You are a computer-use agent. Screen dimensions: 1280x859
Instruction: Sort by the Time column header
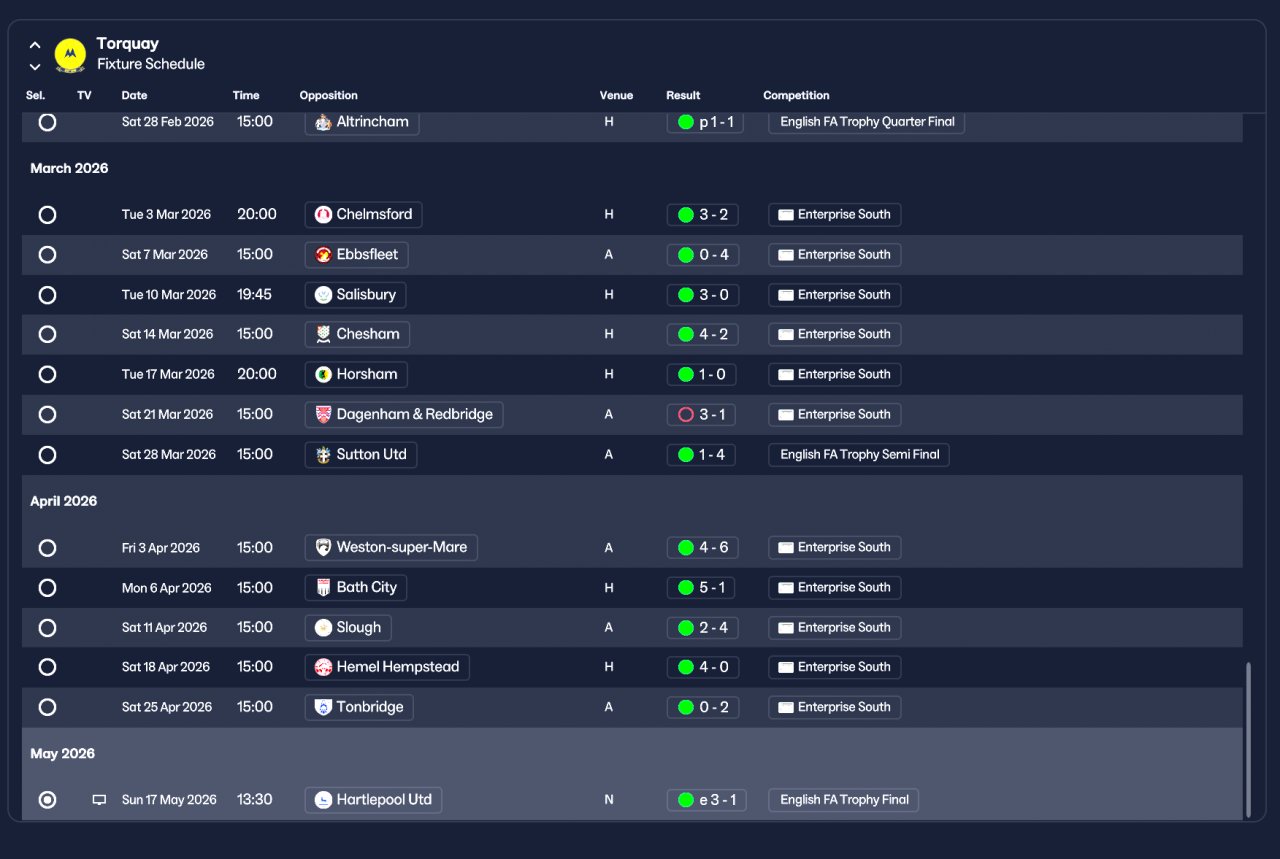click(x=246, y=96)
